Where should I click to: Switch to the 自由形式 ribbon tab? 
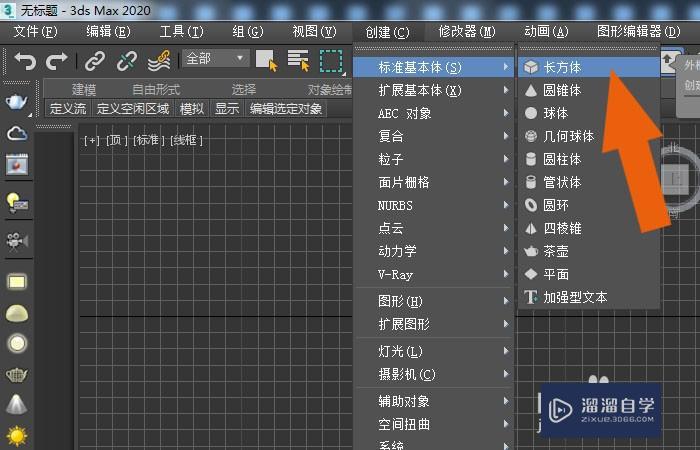pyautogui.click(x=156, y=90)
